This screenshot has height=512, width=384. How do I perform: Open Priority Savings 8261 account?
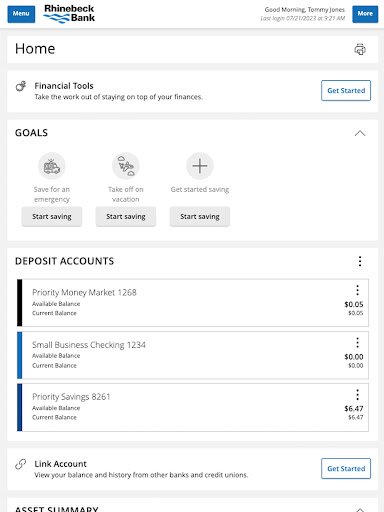coord(193,407)
